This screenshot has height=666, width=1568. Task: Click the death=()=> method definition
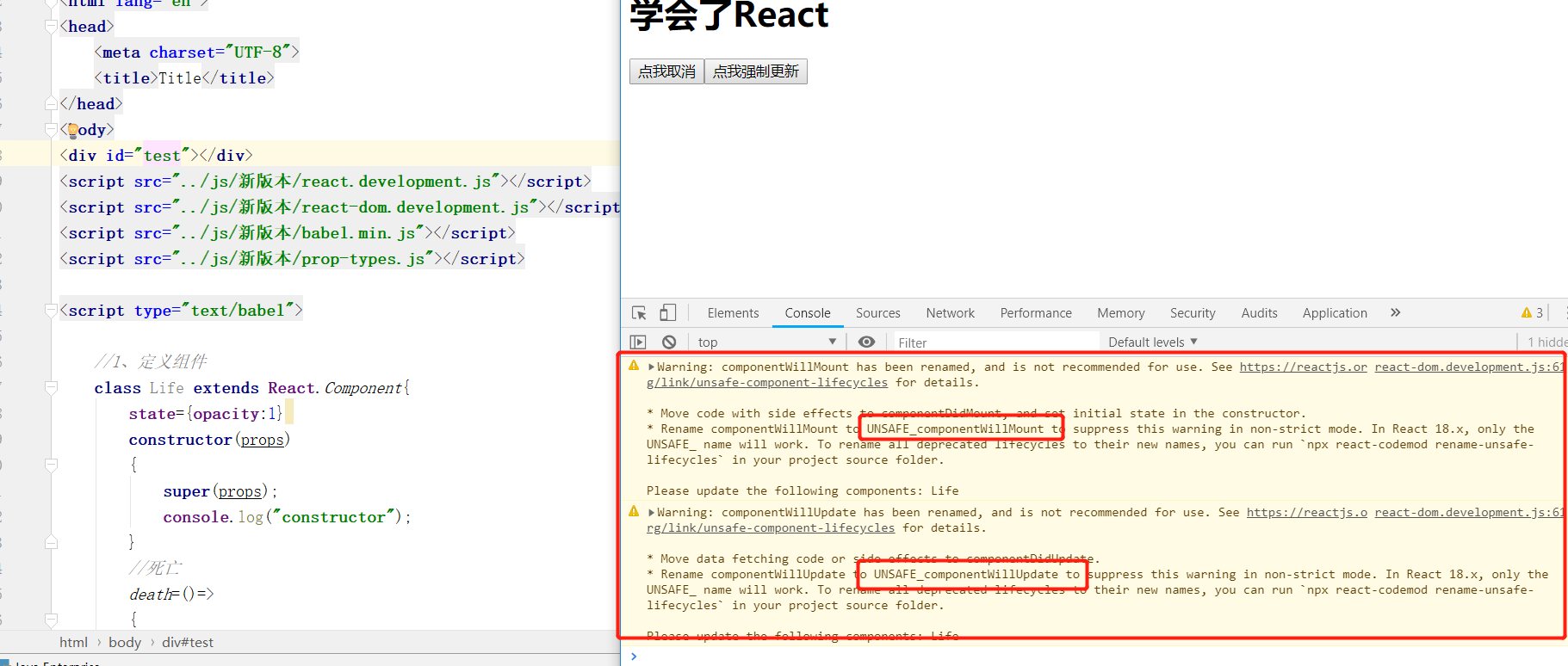171,595
